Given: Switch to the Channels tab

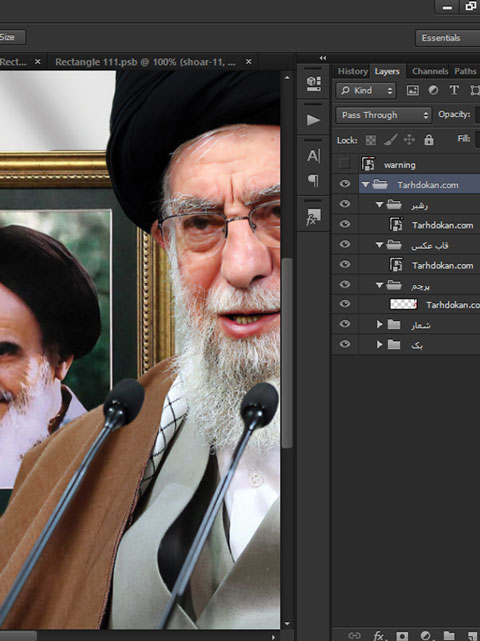Looking at the screenshot, I should pos(430,71).
